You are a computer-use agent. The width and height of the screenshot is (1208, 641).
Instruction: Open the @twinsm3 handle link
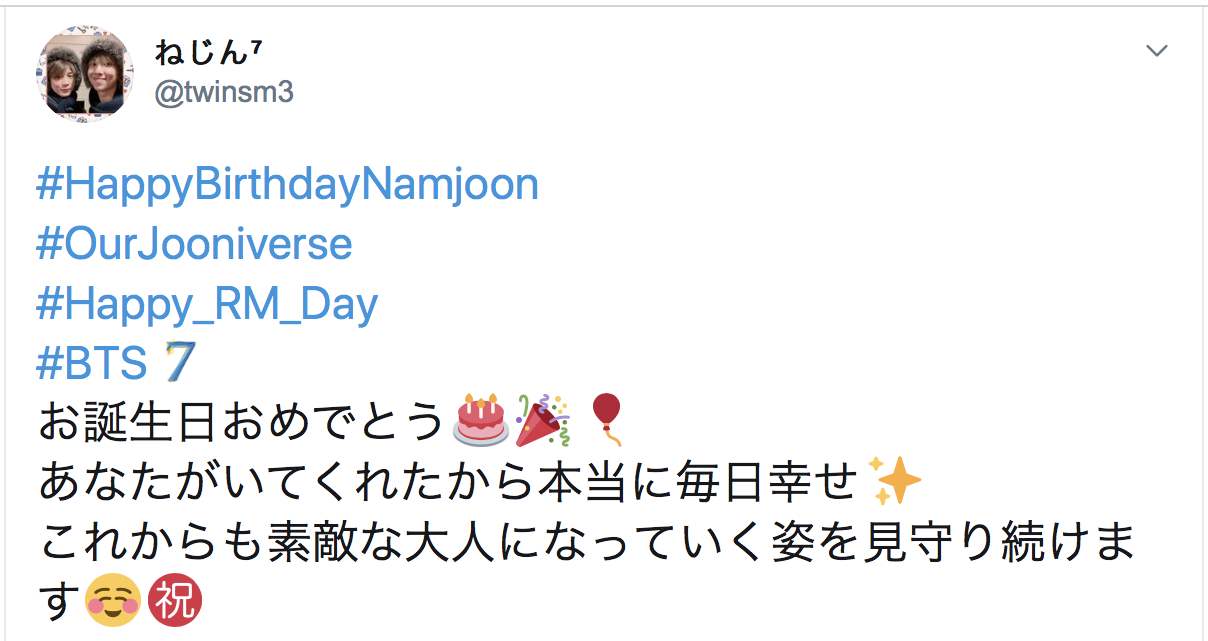tap(223, 93)
